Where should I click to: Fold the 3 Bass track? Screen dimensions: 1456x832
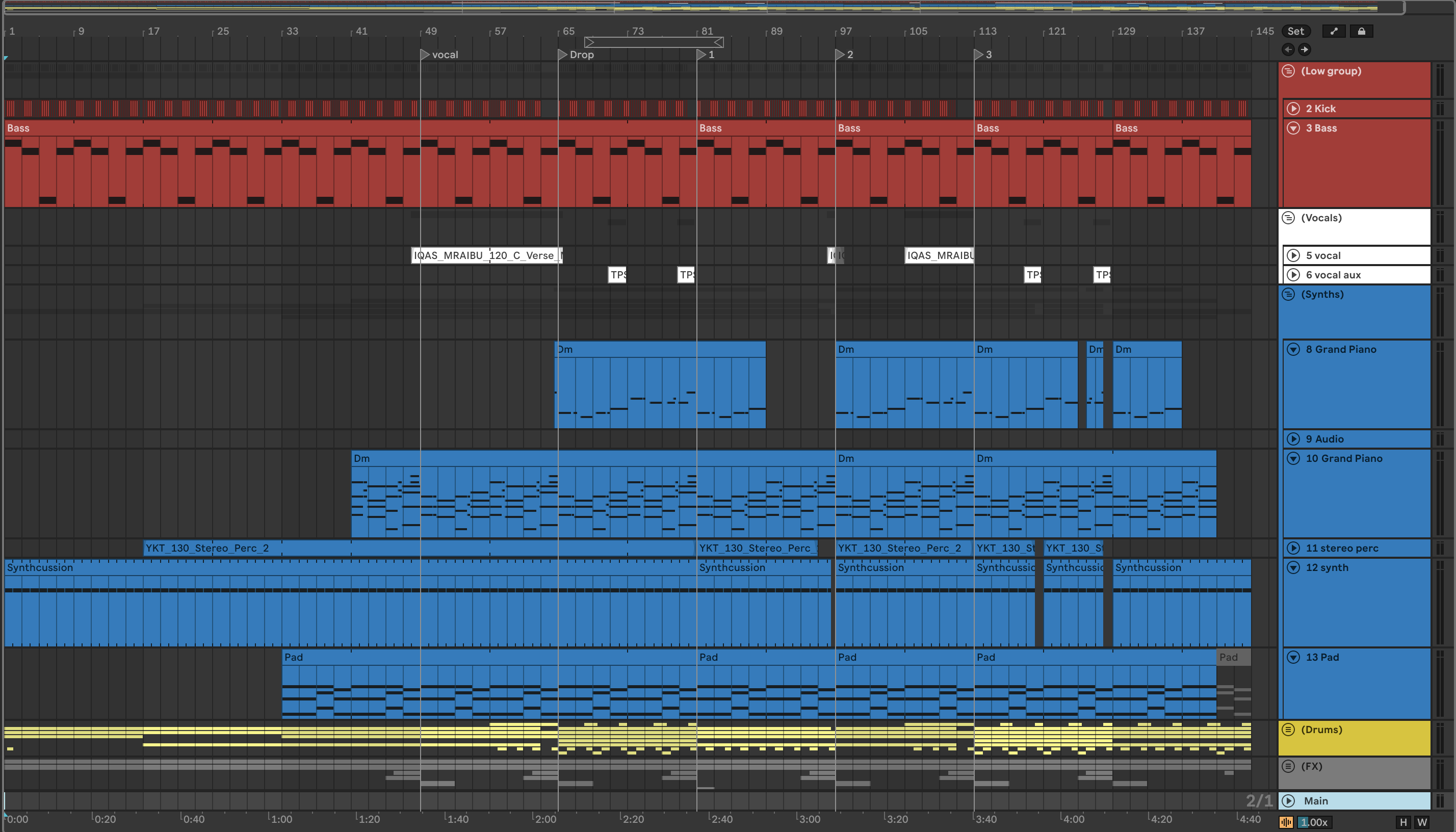pyautogui.click(x=1293, y=128)
